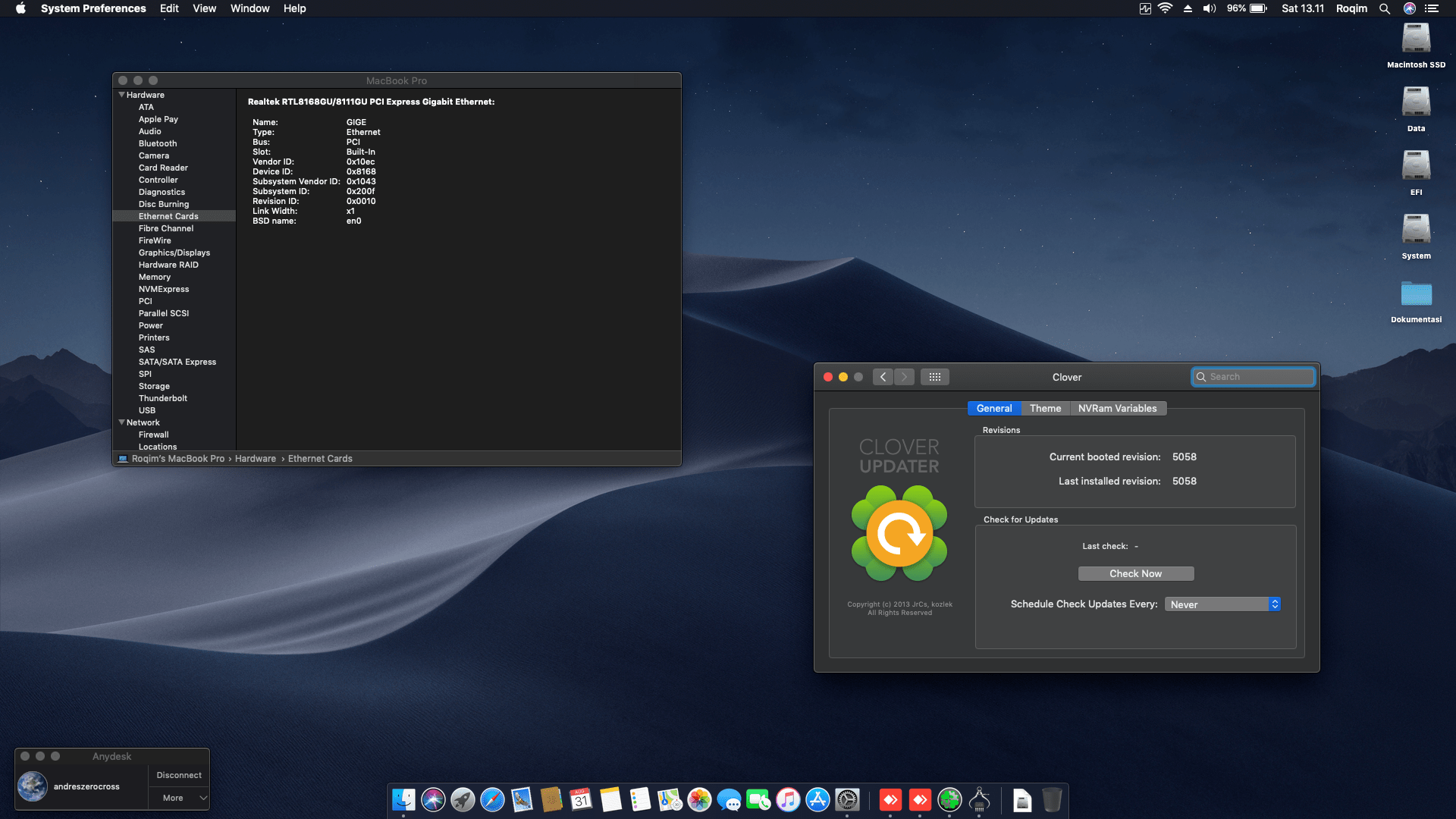Image resolution: width=1456 pixels, height=819 pixels.
Task: Open Contacts book in the Dock
Action: coord(551,799)
